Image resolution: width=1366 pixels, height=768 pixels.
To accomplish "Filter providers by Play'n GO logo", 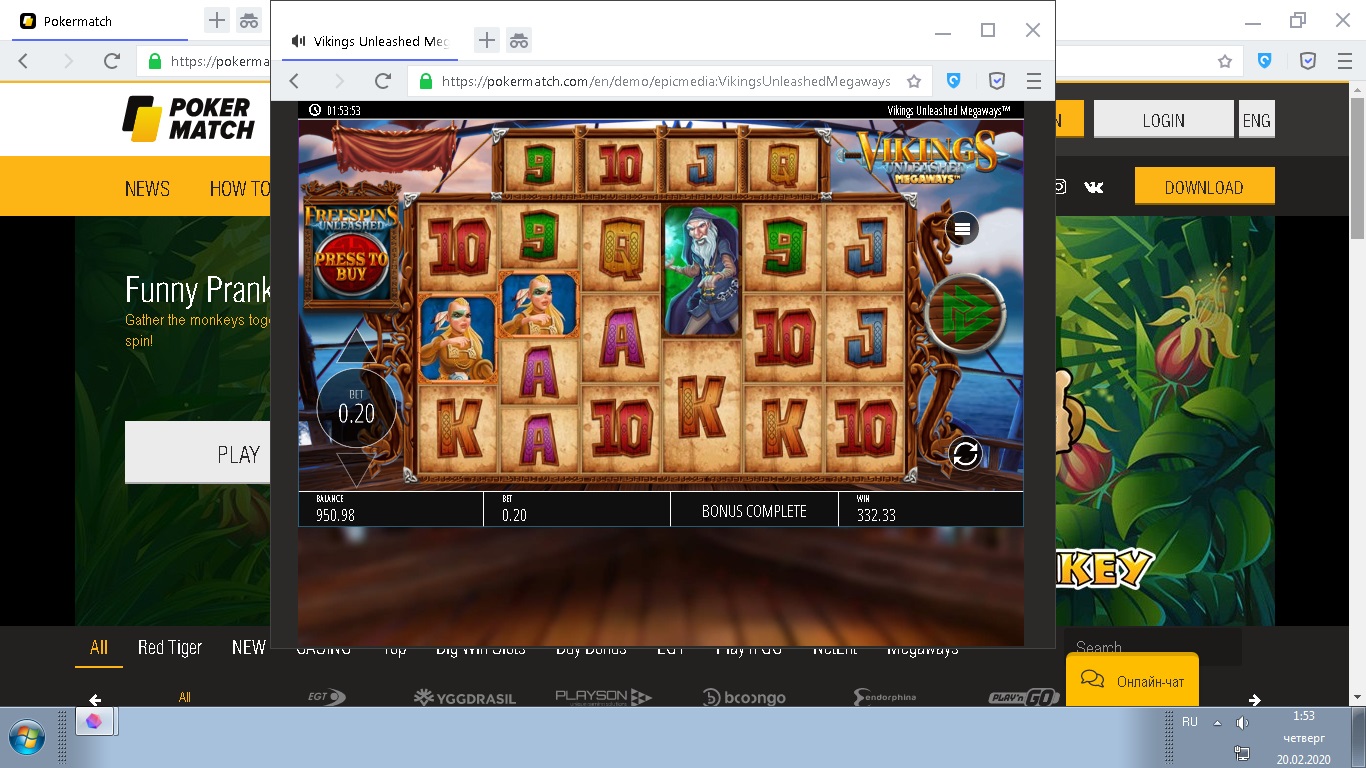I will coord(1023,697).
